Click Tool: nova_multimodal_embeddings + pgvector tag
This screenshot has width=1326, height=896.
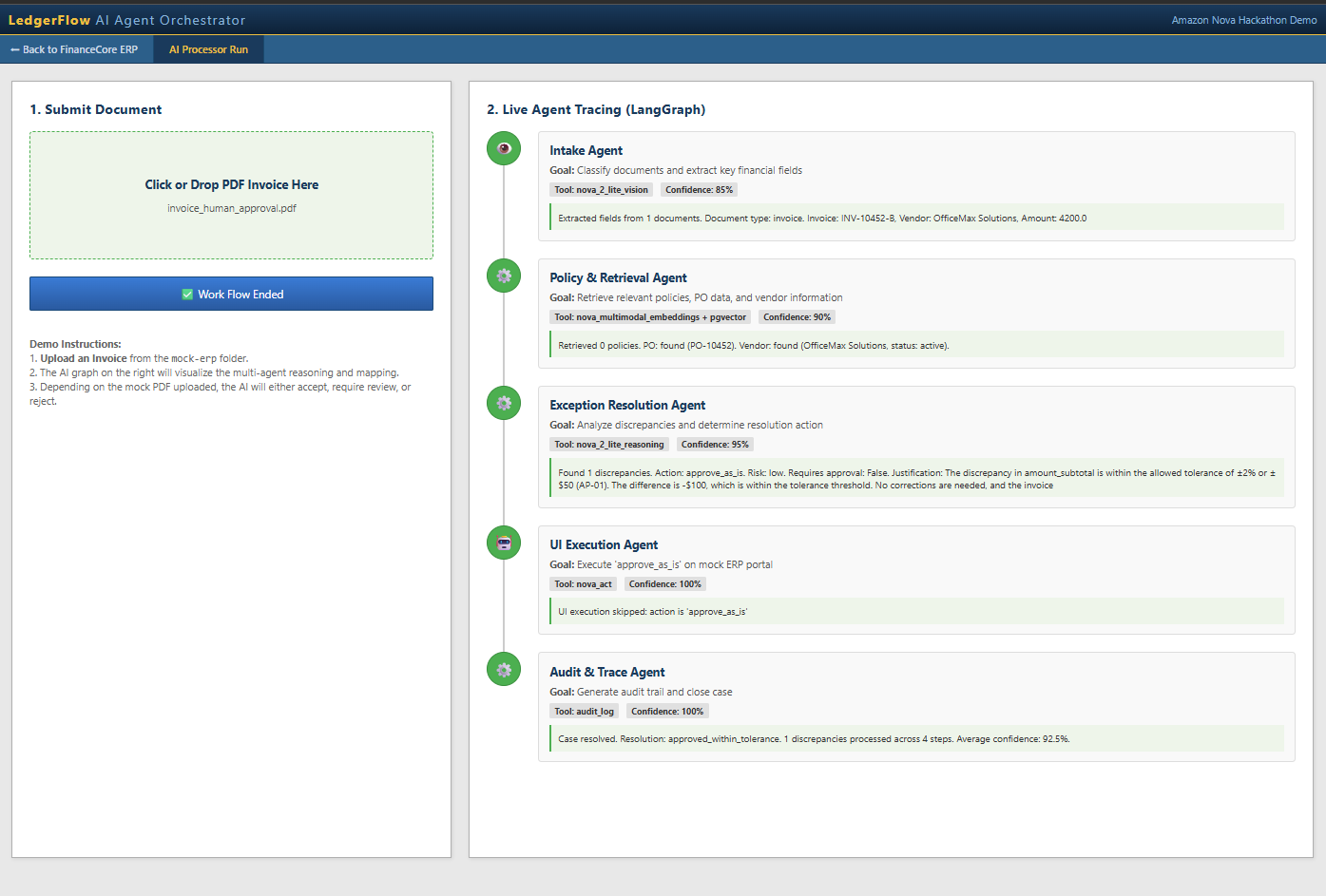[650, 317]
